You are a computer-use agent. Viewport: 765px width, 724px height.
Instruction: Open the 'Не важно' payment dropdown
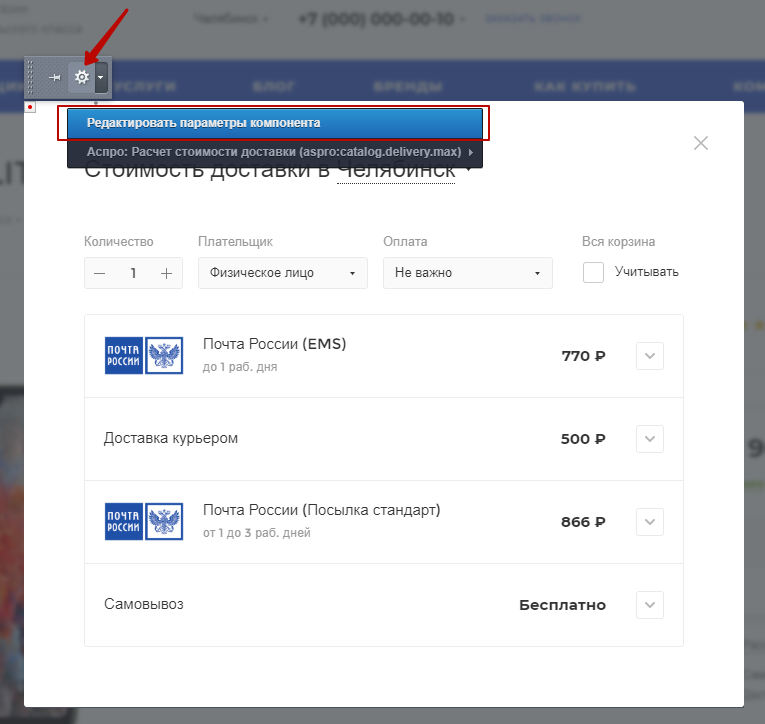click(x=467, y=273)
